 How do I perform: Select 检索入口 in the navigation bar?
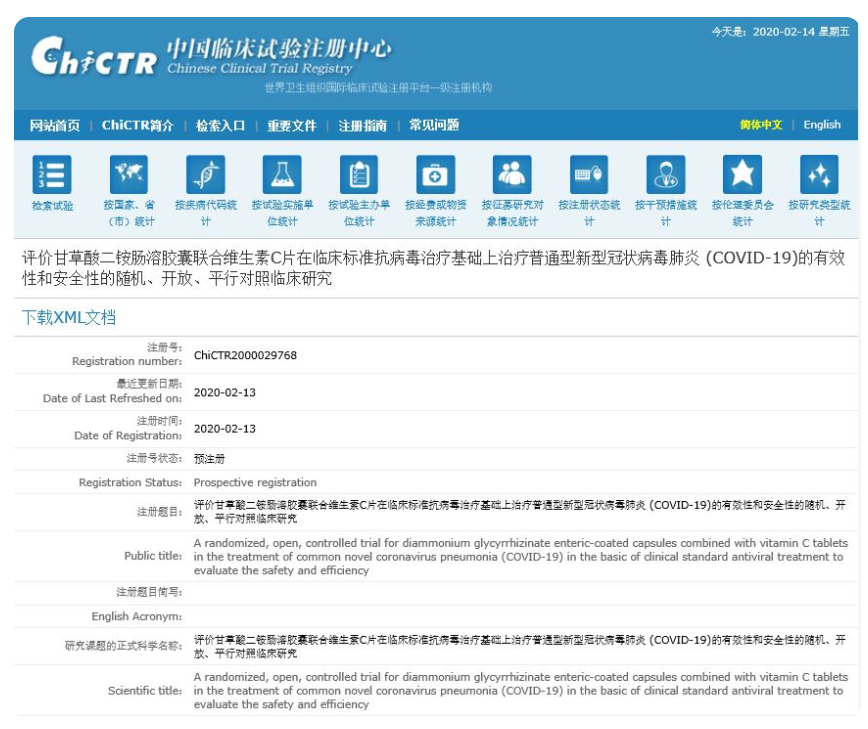tap(220, 125)
